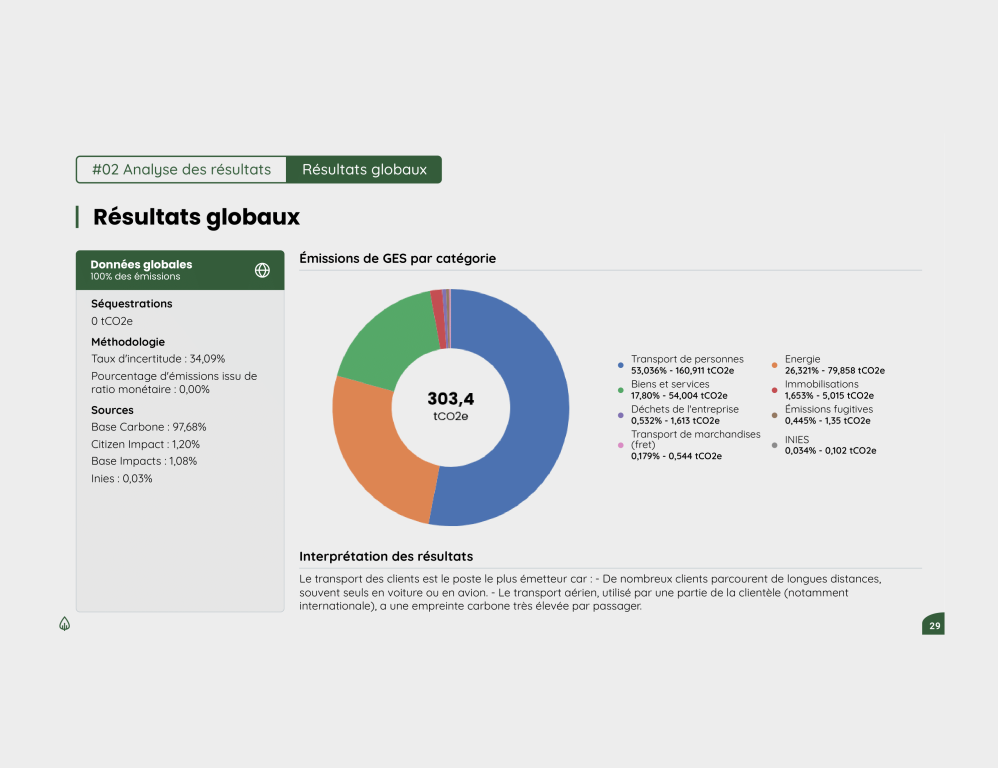This screenshot has width=998, height=768.
Task: Click the Base Impacts : 1,08% line
Action: [x=144, y=461]
